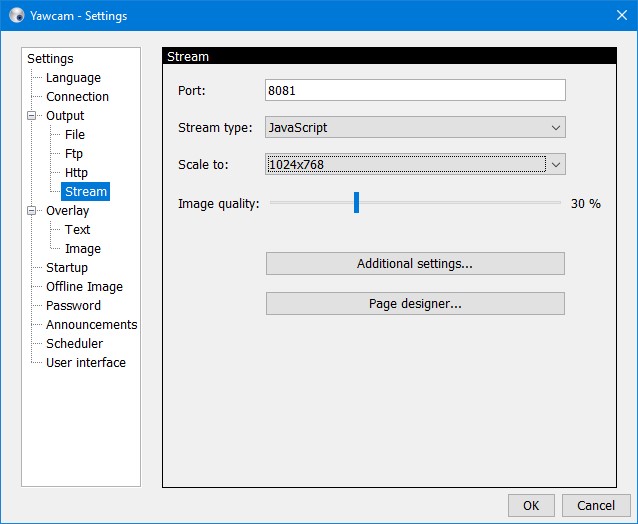Open the Scale to dropdown arrow
This screenshot has width=638, height=524.
[556, 164]
